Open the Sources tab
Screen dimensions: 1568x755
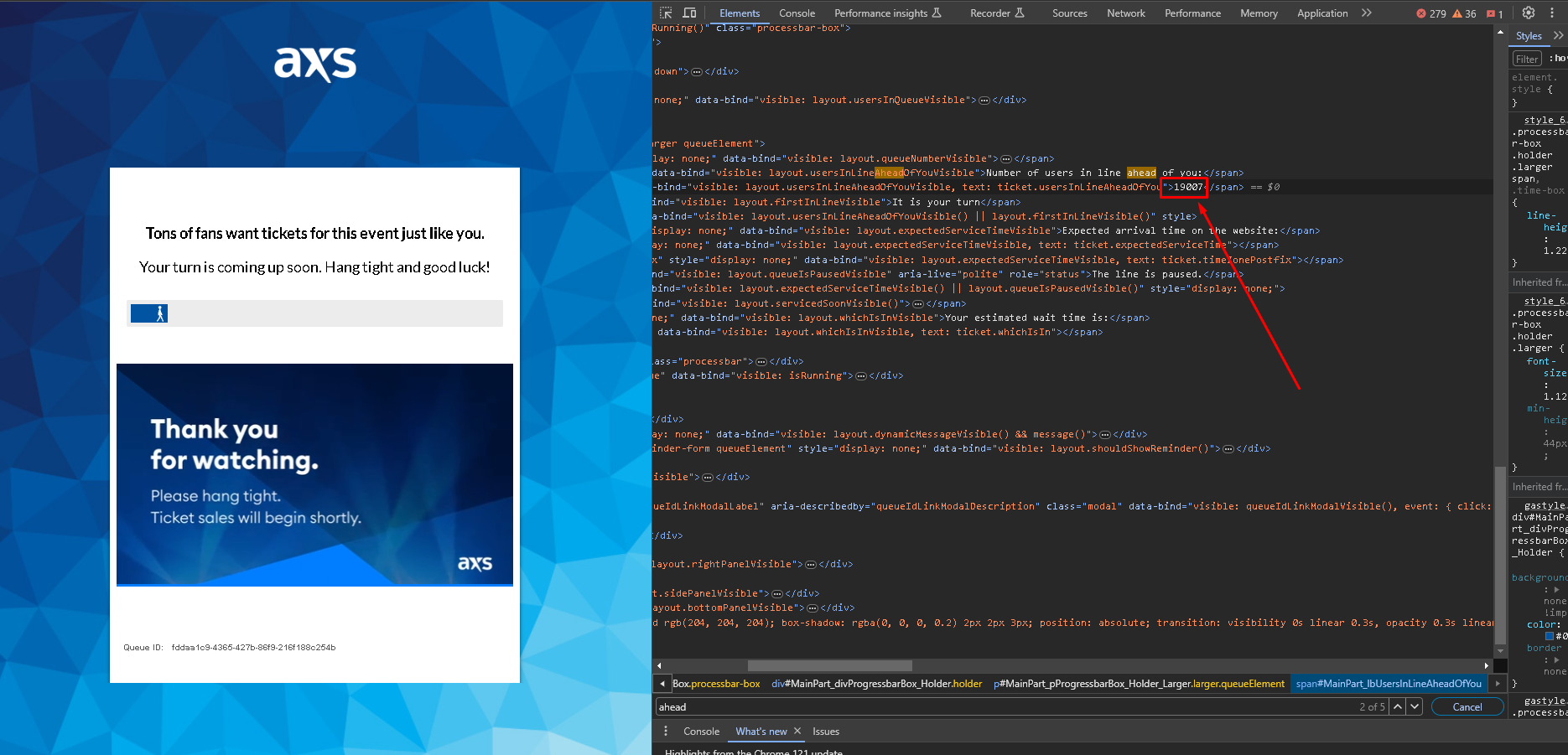(x=1069, y=13)
